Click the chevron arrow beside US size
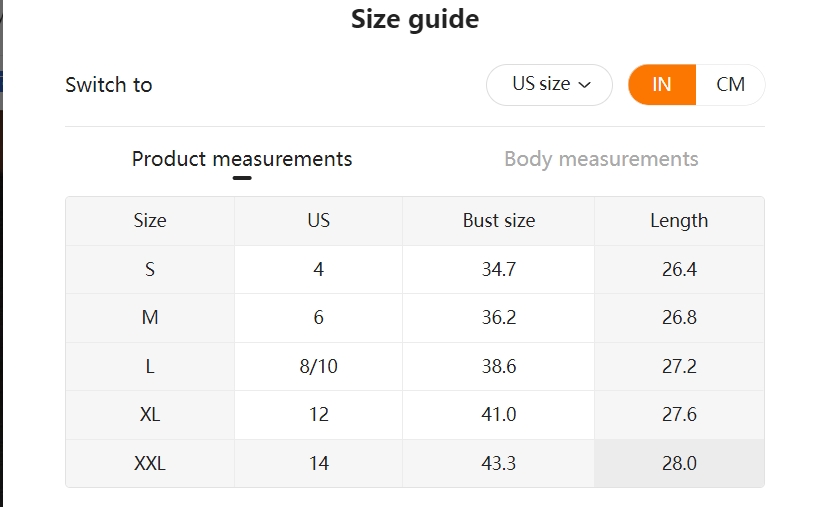This screenshot has height=507, width=825. point(585,85)
